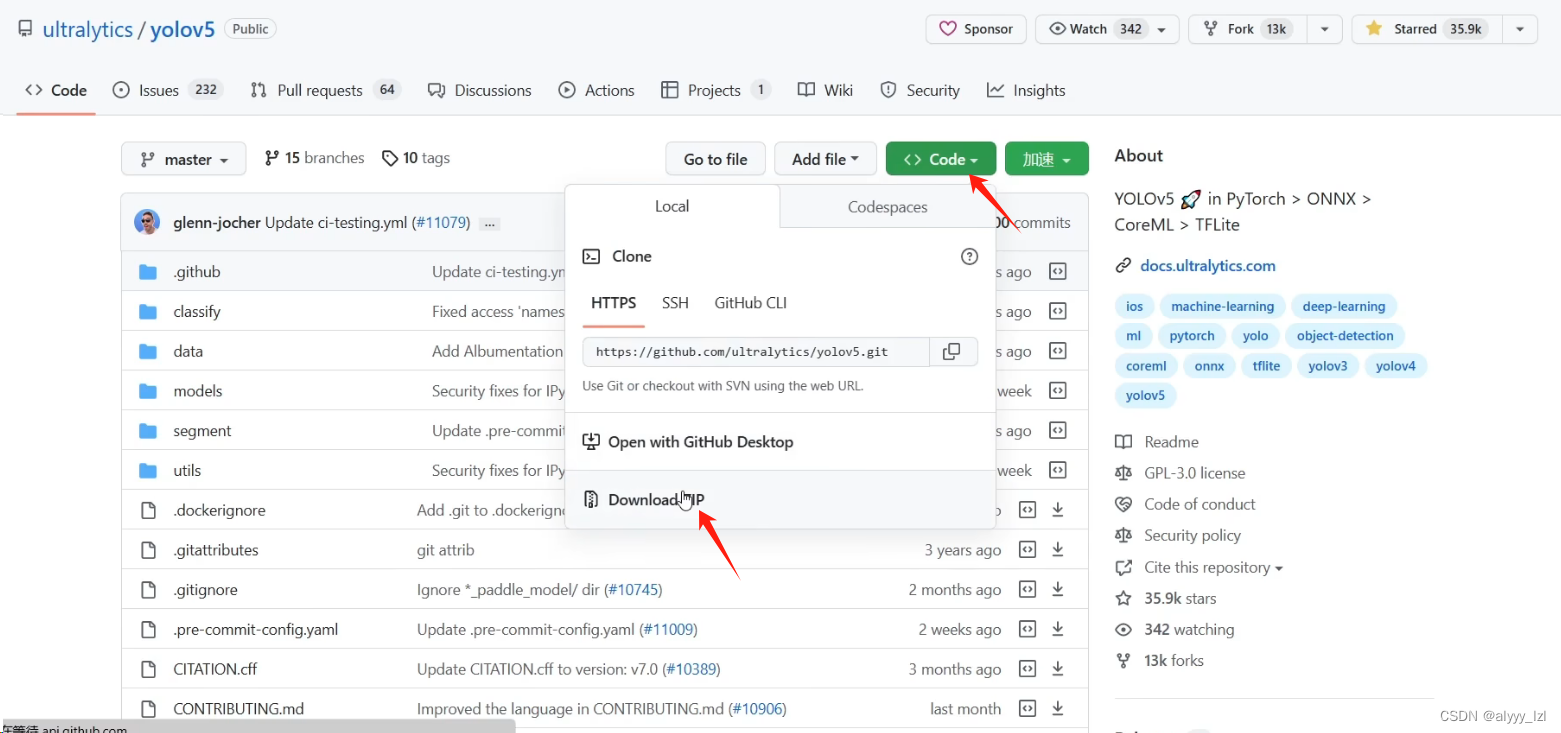Open the 13k forks link
This screenshot has height=733, width=1561.
tap(1174, 660)
